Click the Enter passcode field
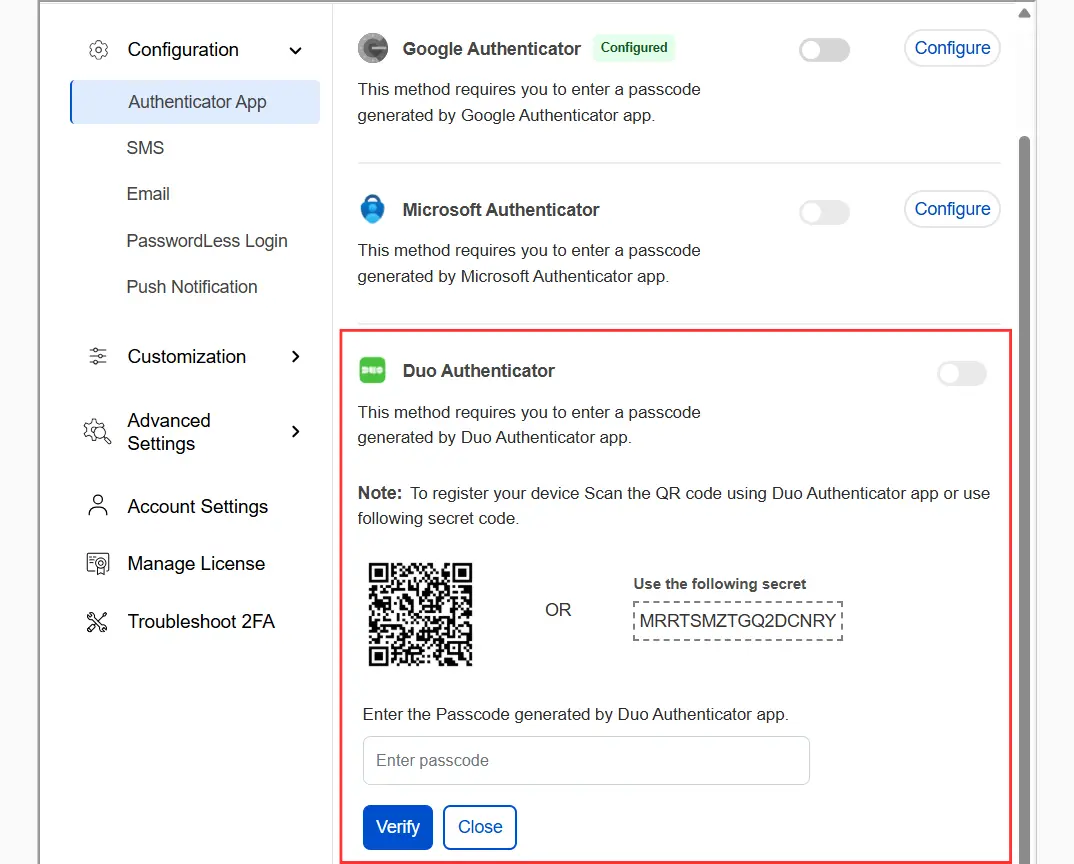Screen dimensions: 1074x864 click(x=586, y=761)
